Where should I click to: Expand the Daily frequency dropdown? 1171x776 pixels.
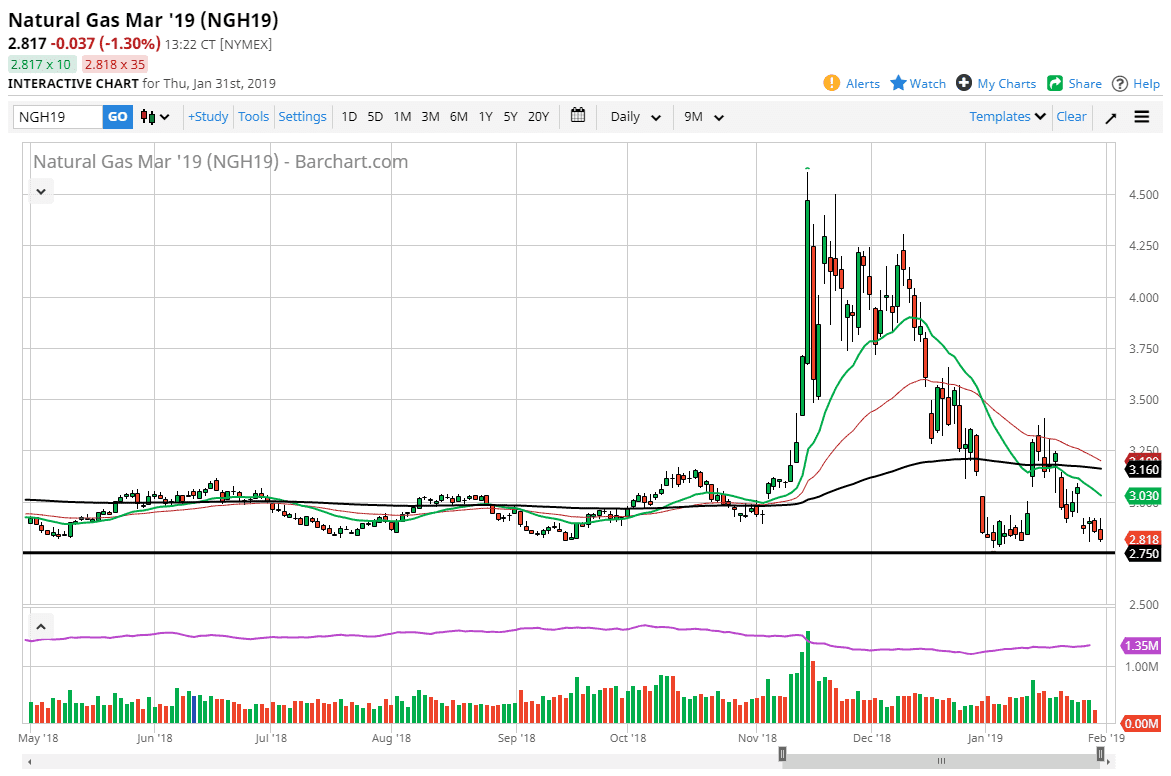(x=635, y=117)
